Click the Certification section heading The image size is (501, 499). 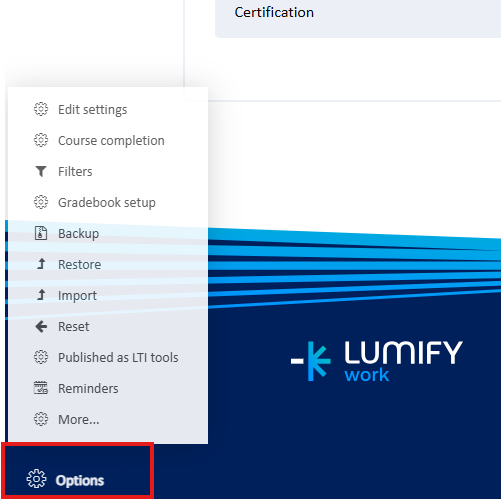(274, 12)
